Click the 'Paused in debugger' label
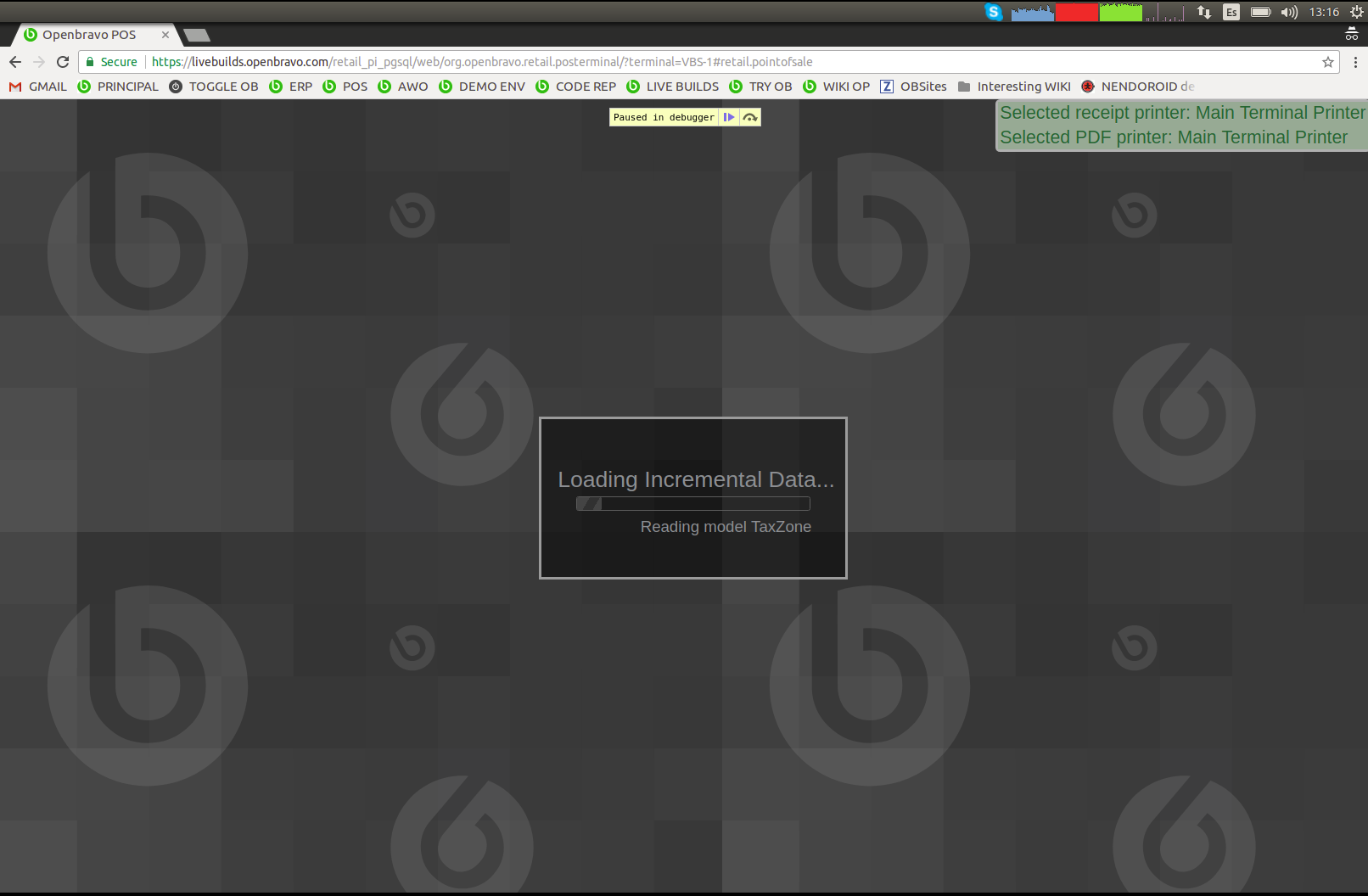This screenshot has width=1368, height=896. (664, 117)
